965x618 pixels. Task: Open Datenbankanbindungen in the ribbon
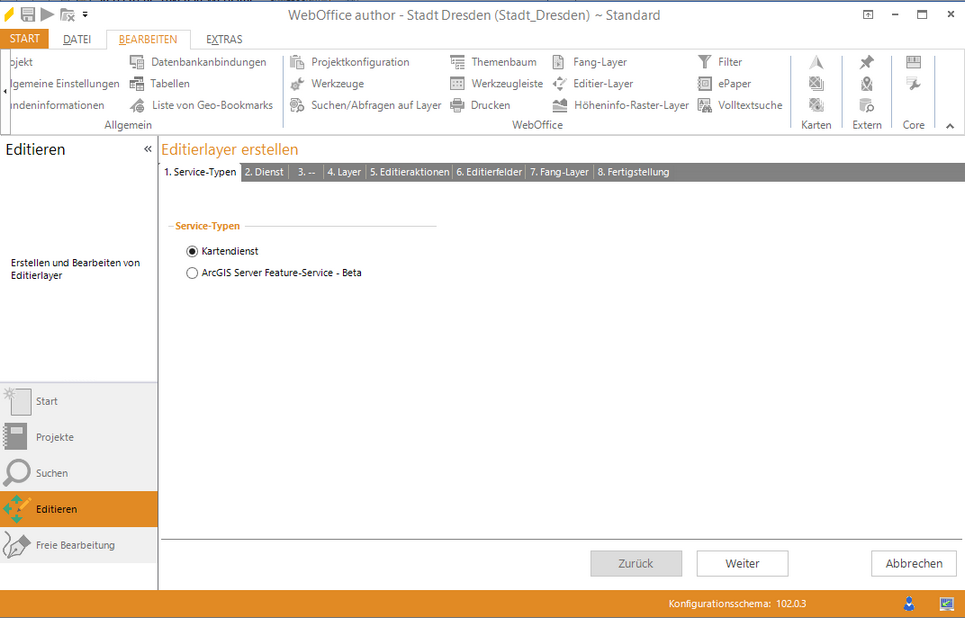198,62
